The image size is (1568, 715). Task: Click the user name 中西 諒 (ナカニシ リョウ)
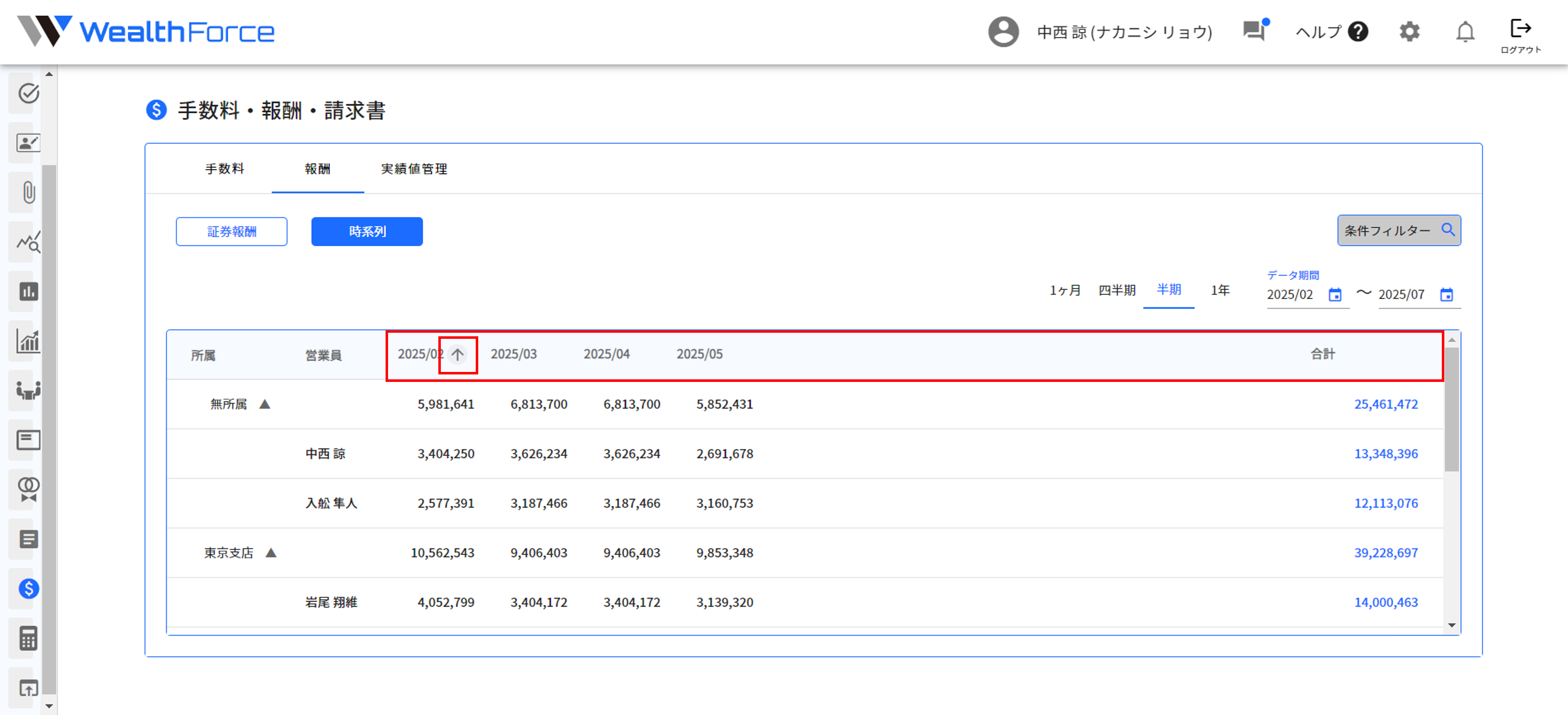1124,32
